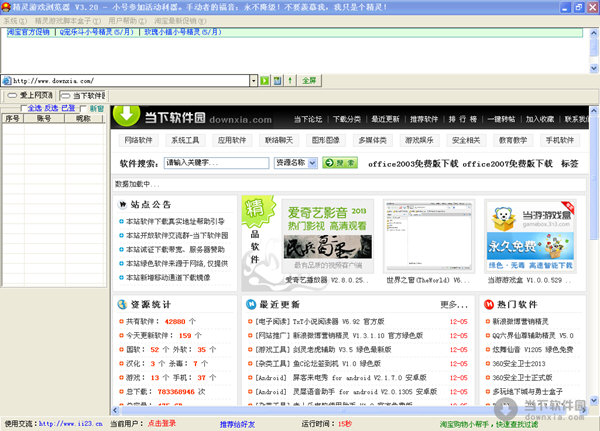Open the 精灵游戏脚本盒子 menu

click(x=68, y=21)
